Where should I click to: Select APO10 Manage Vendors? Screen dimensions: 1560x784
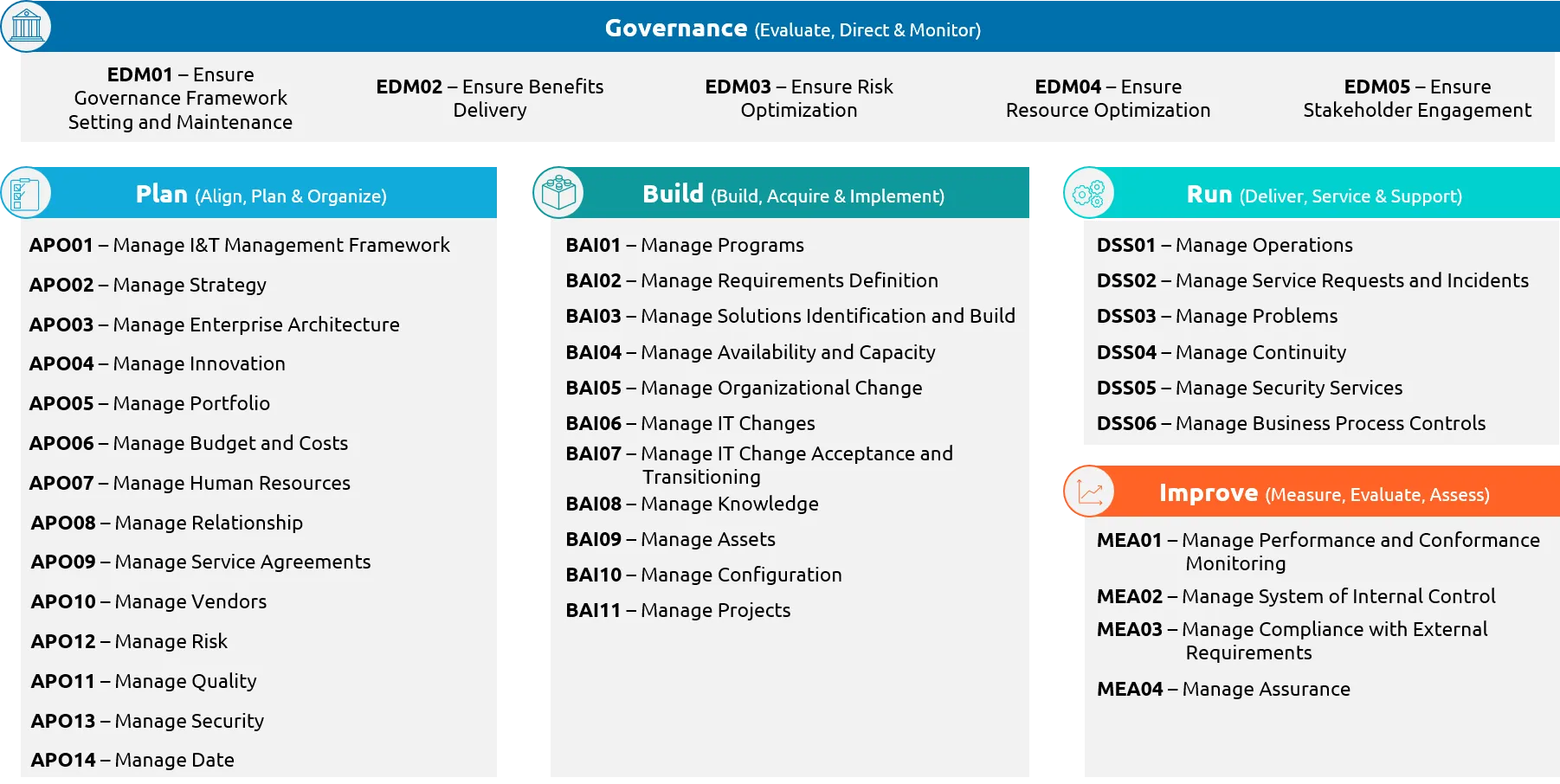[x=149, y=601]
